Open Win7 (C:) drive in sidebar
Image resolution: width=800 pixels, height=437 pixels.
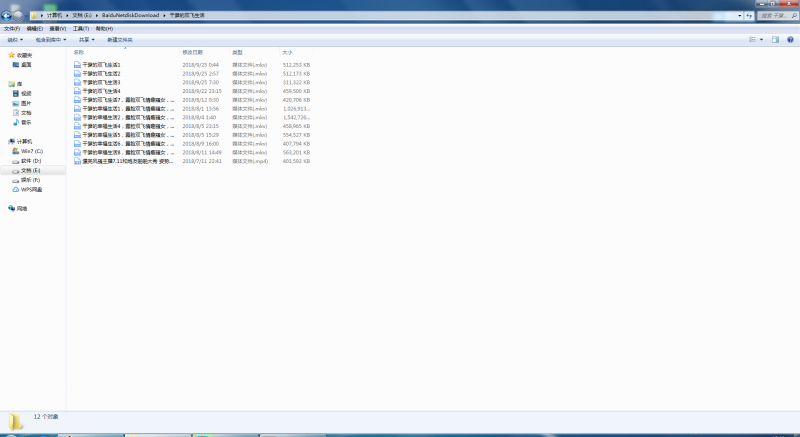[x=31, y=151]
